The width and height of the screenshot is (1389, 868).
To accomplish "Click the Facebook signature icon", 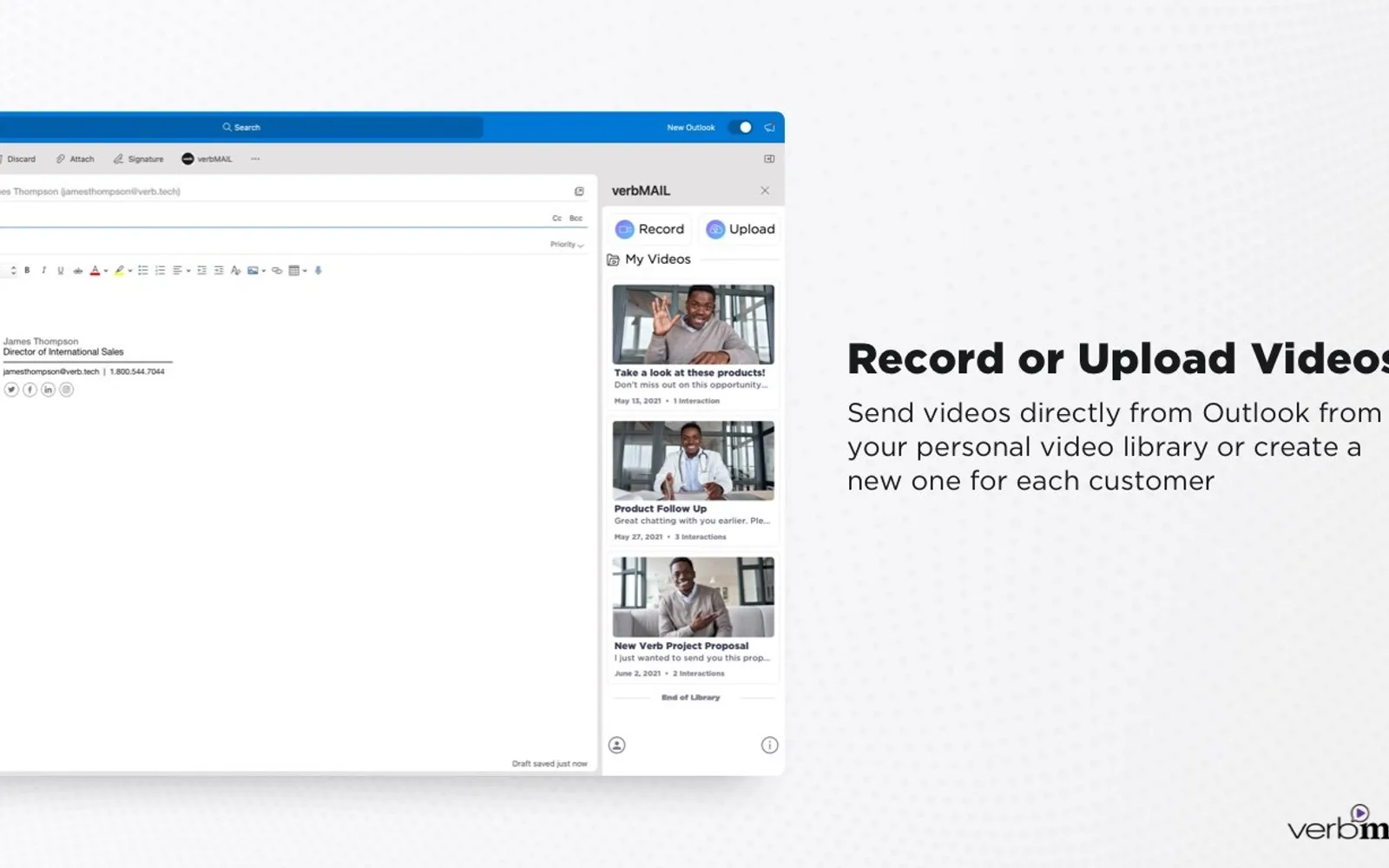I will point(30,390).
